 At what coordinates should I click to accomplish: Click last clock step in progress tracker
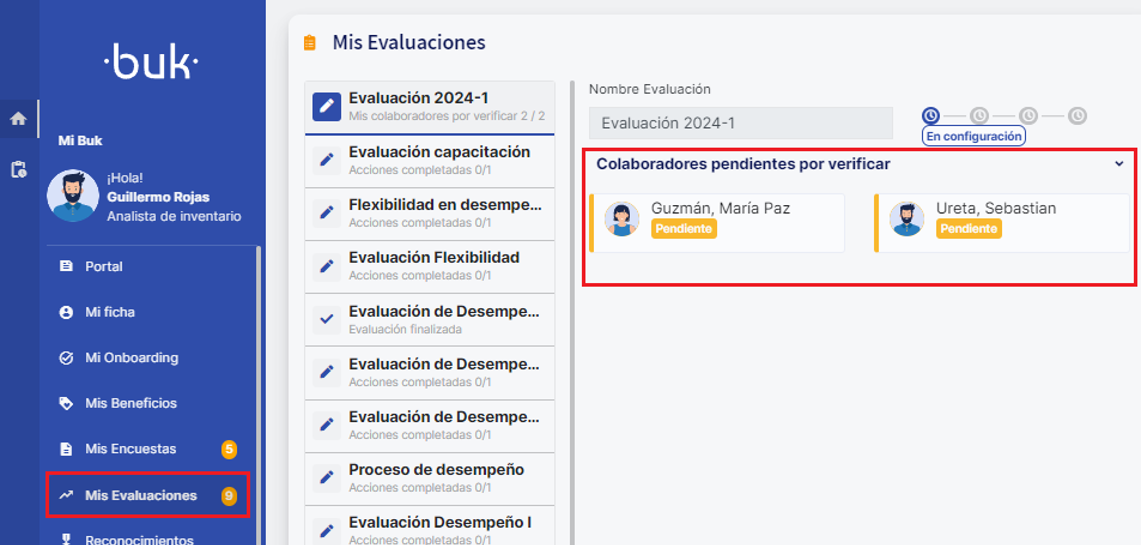pos(1077,116)
